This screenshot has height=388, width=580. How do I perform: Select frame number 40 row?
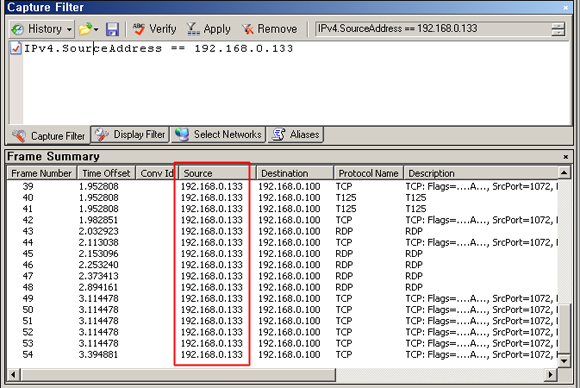(282, 198)
